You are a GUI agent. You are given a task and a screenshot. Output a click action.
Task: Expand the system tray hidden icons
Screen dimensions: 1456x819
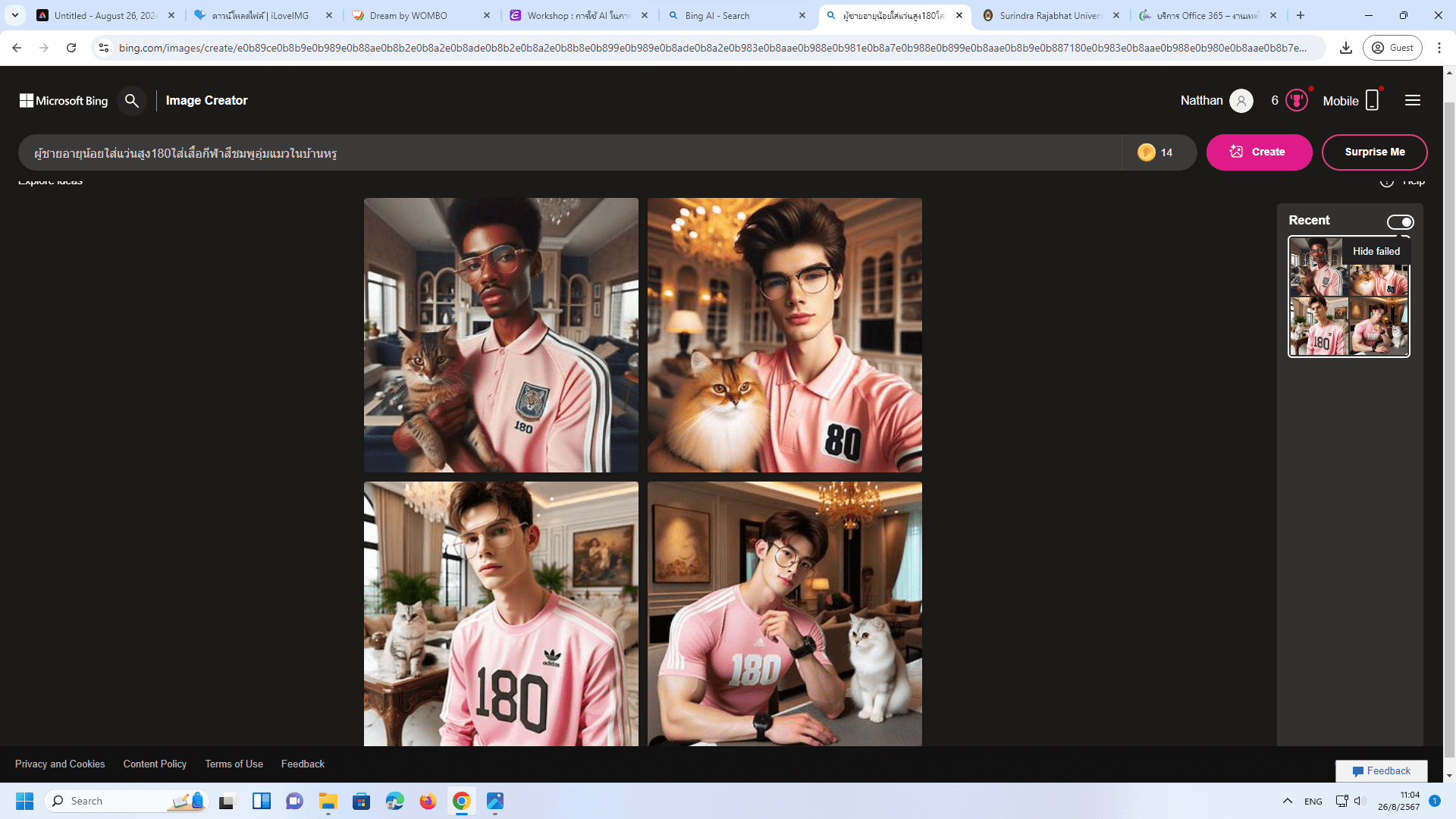pos(1287,801)
